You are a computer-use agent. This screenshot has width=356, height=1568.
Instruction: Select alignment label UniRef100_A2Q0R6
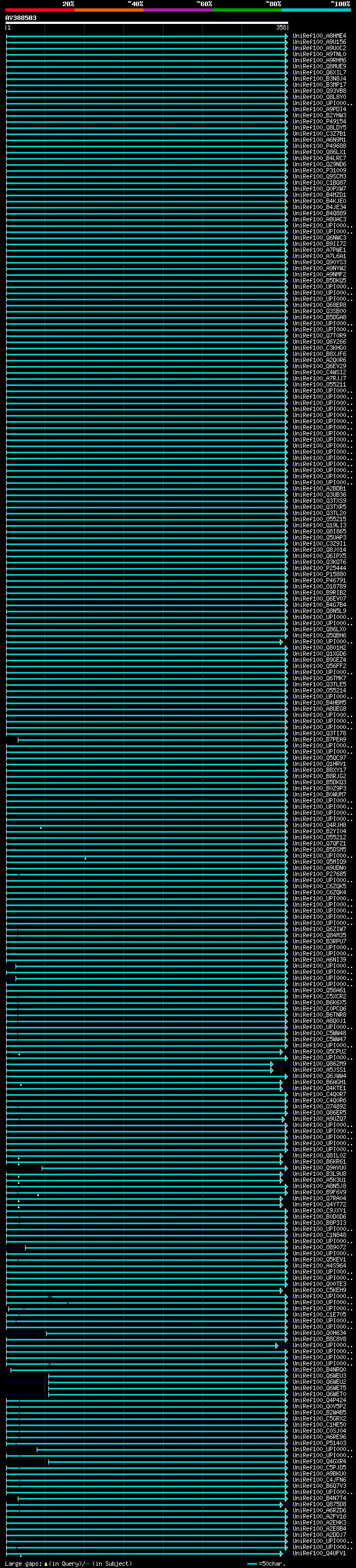point(319,360)
